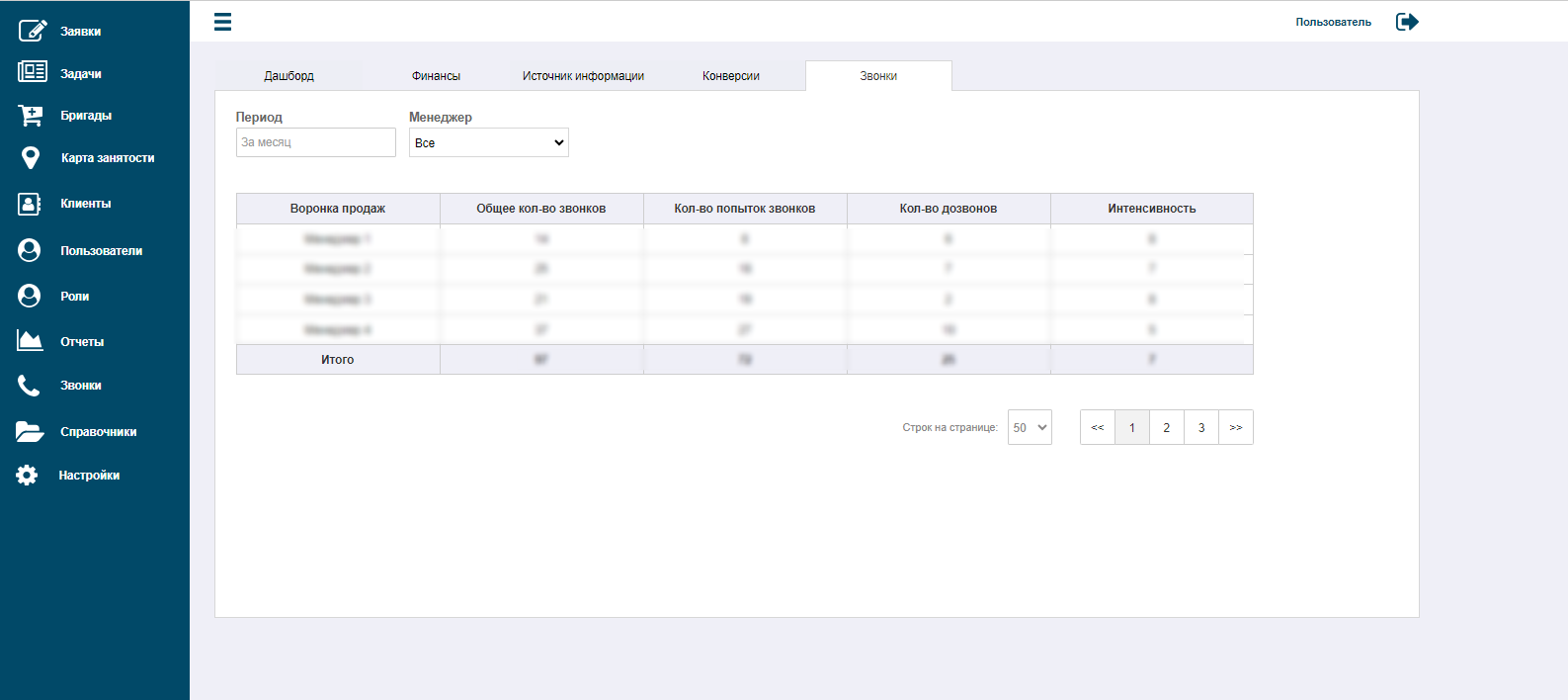Open the Карта занятости section label
Viewport: 1568px width, 700px height.
tap(108, 158)
